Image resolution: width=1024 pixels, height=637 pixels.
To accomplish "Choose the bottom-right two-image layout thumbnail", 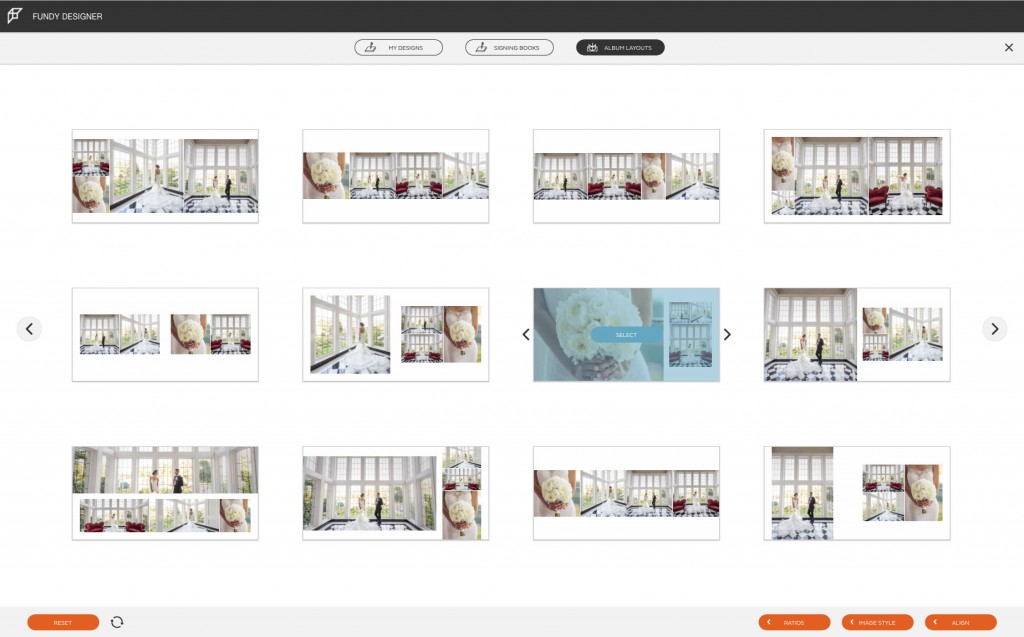I will pyautogui.click(x=857, y=491).
